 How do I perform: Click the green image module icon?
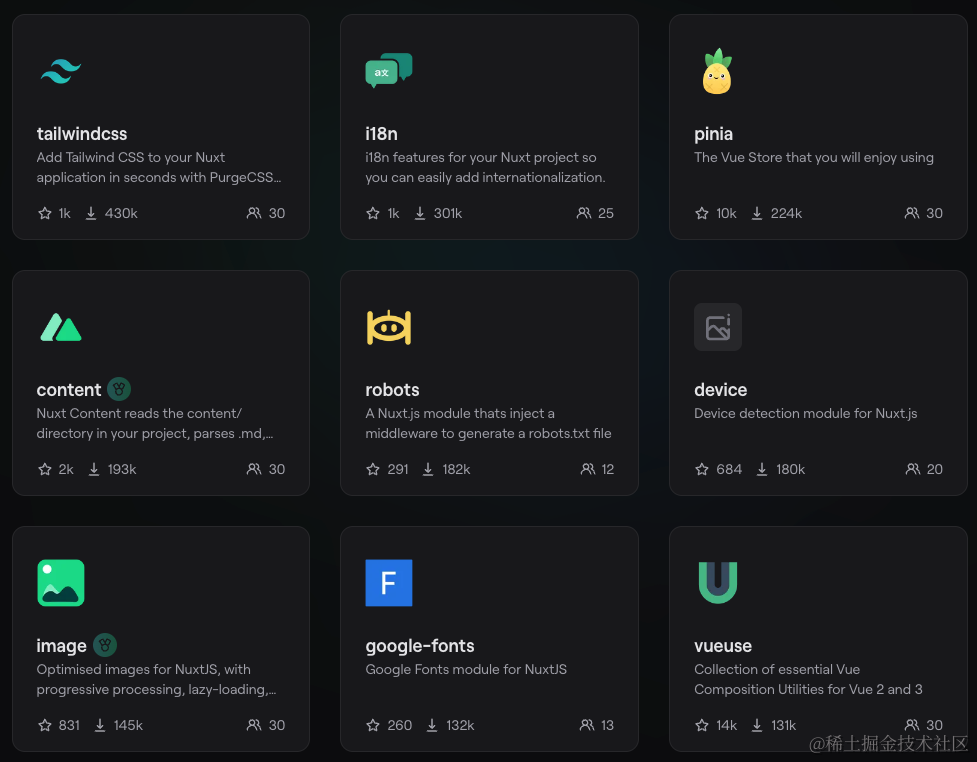[60, 583]
